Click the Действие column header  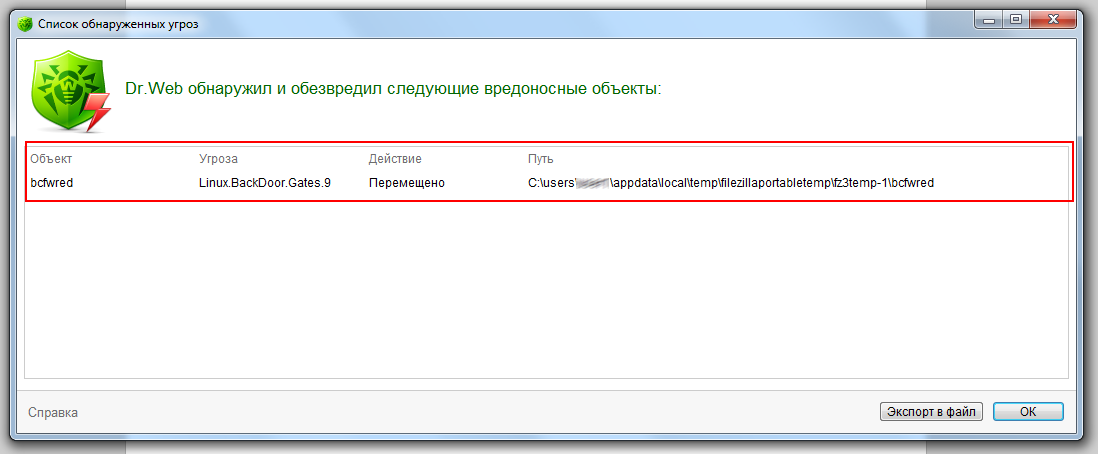395,159
